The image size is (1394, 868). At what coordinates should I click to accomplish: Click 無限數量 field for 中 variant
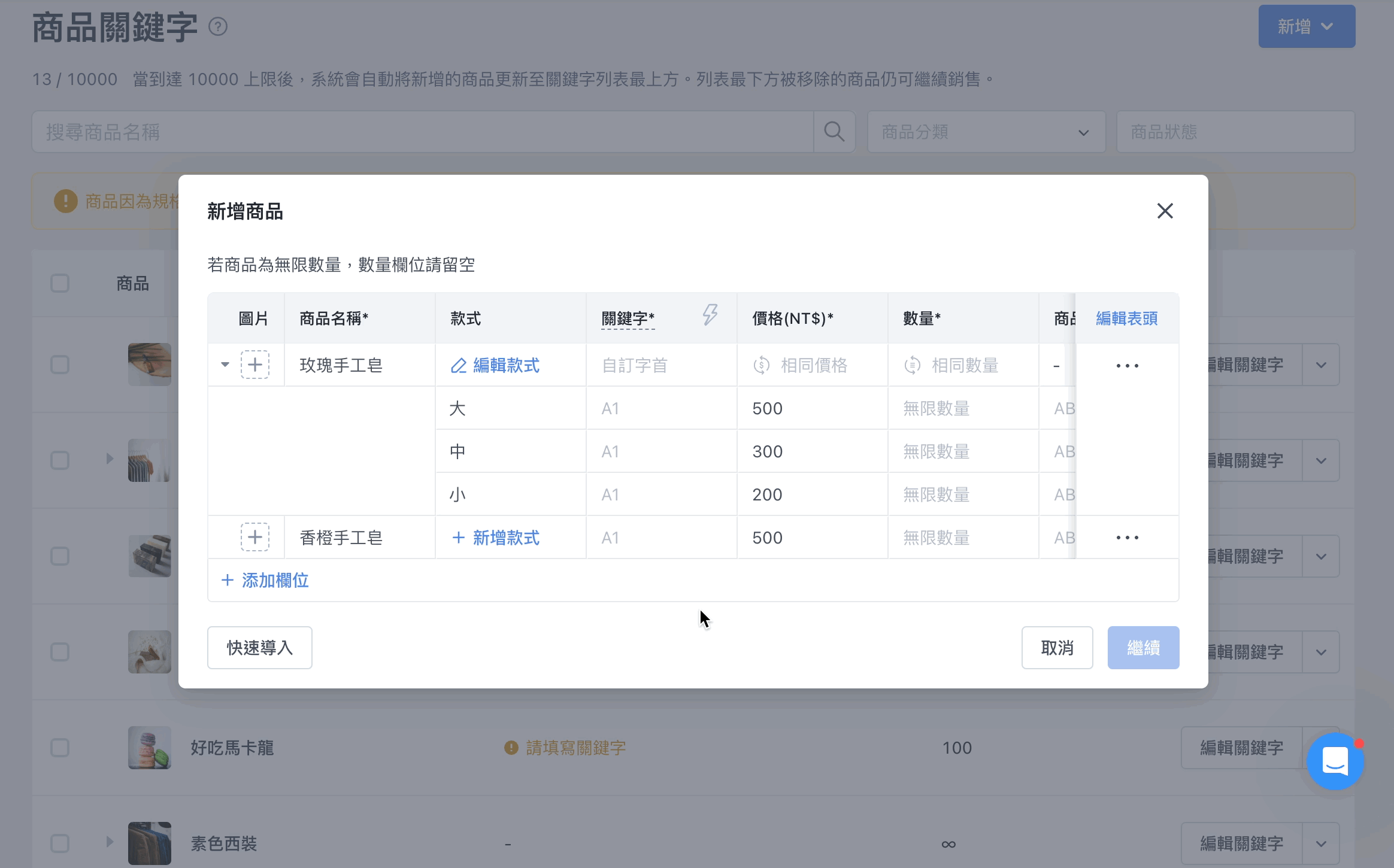tap(963, 451)
